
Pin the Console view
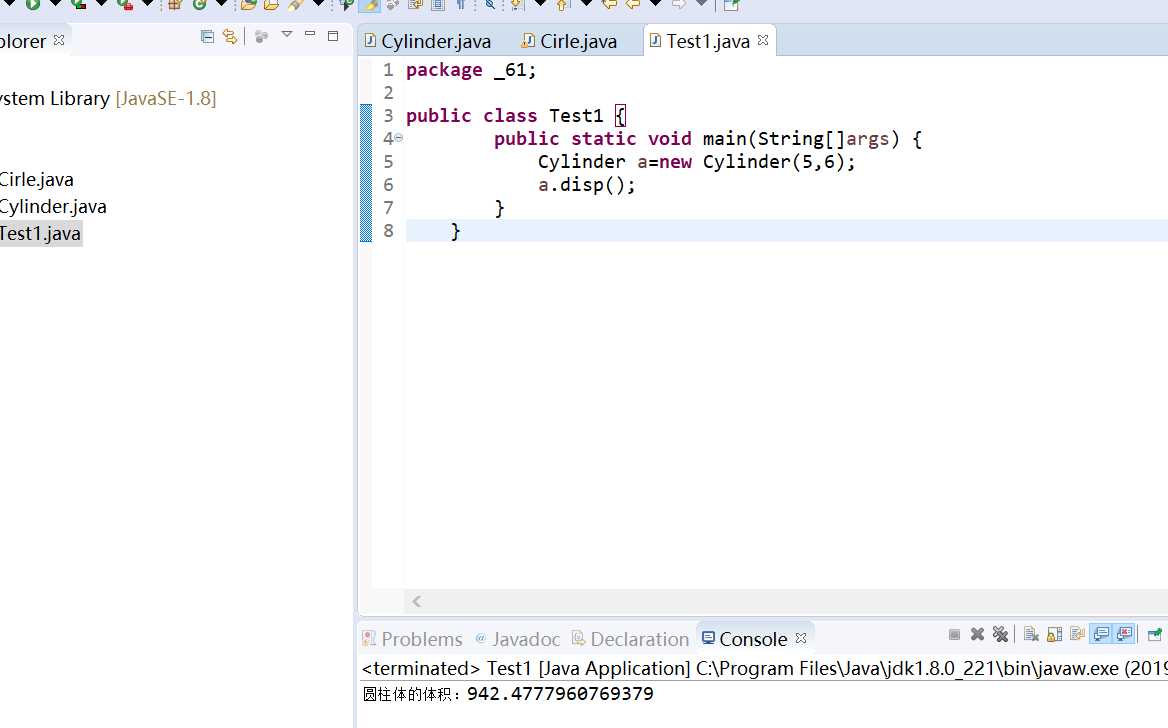(x=1155, y=634)
